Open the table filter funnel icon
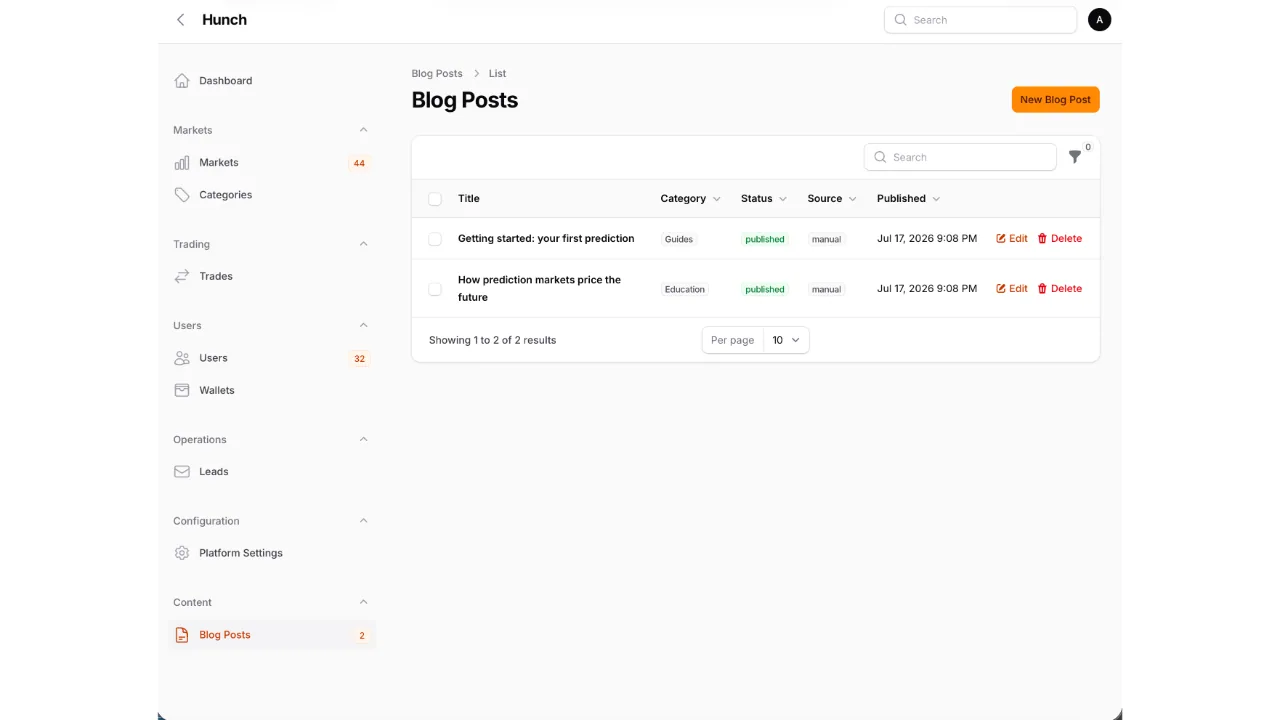This screenshot has width=1280, height=720. tap(1075, 157)
